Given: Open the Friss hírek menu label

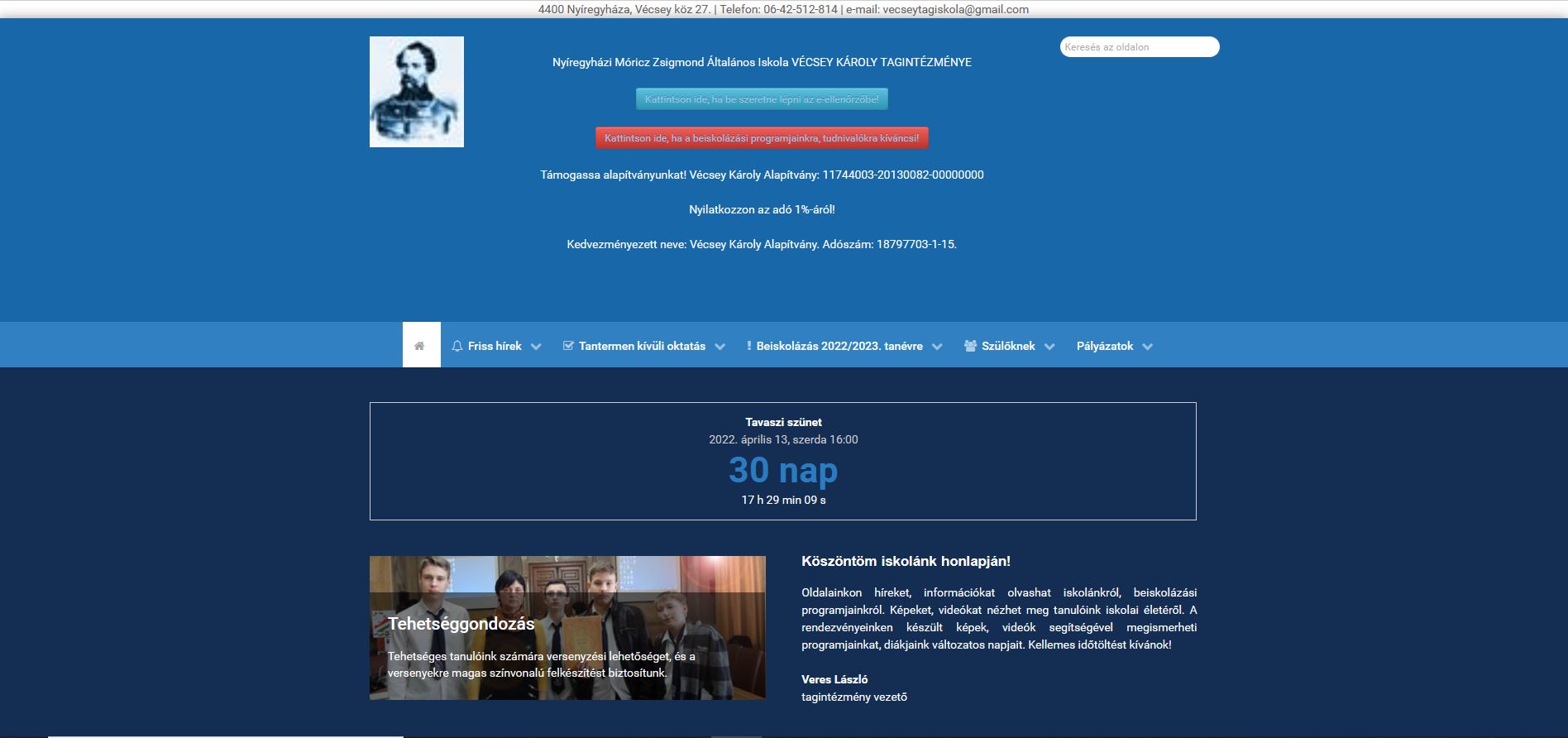Looking at the screenshot, I should (495, 346).
